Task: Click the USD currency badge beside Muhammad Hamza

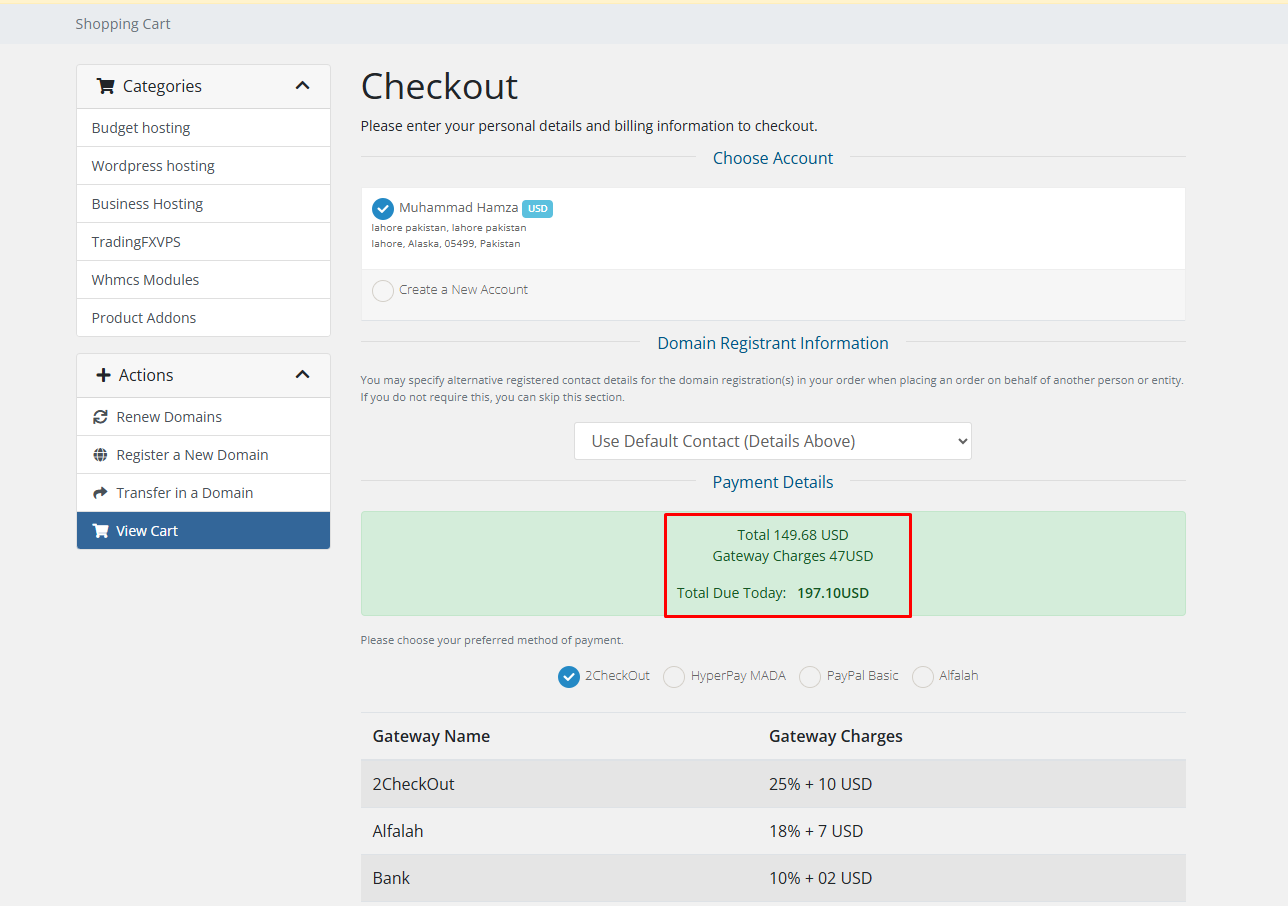Action: pos(537,209)
